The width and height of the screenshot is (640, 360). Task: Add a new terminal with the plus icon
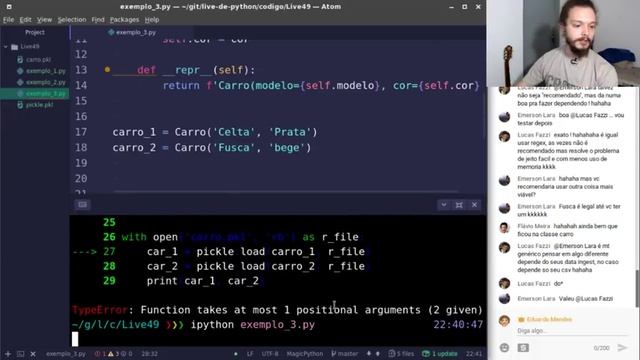[x=8, y=353]
